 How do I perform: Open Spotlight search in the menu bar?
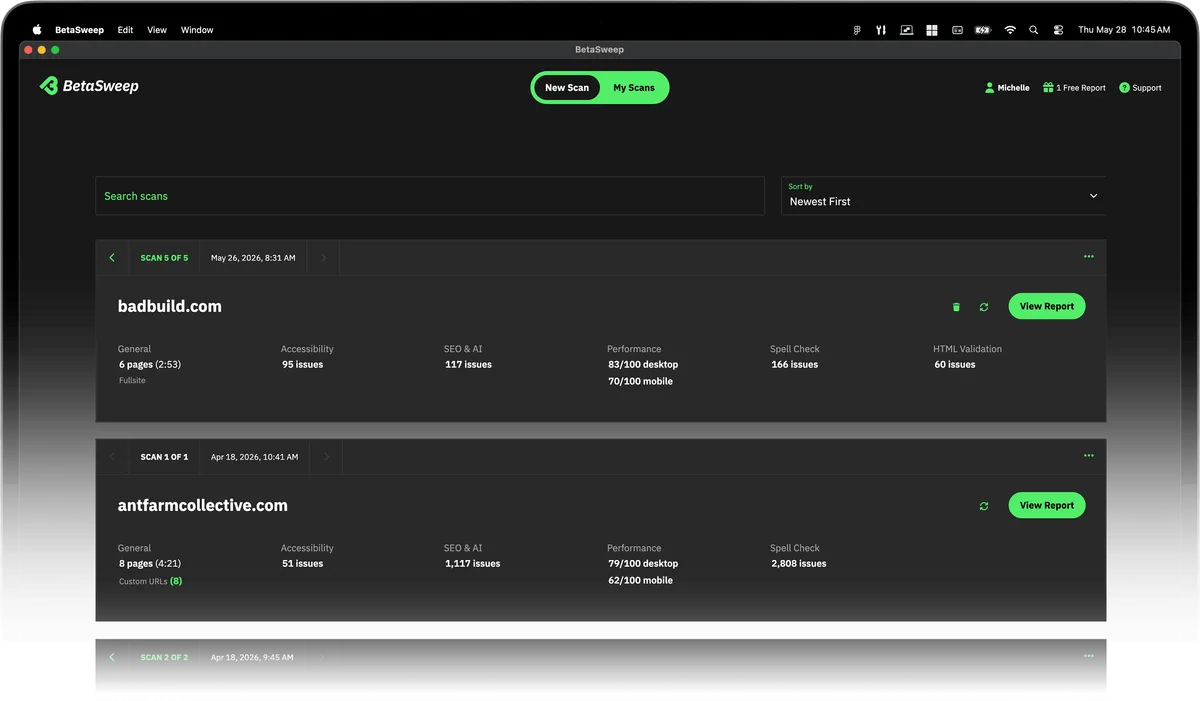tap(1034, 30)
